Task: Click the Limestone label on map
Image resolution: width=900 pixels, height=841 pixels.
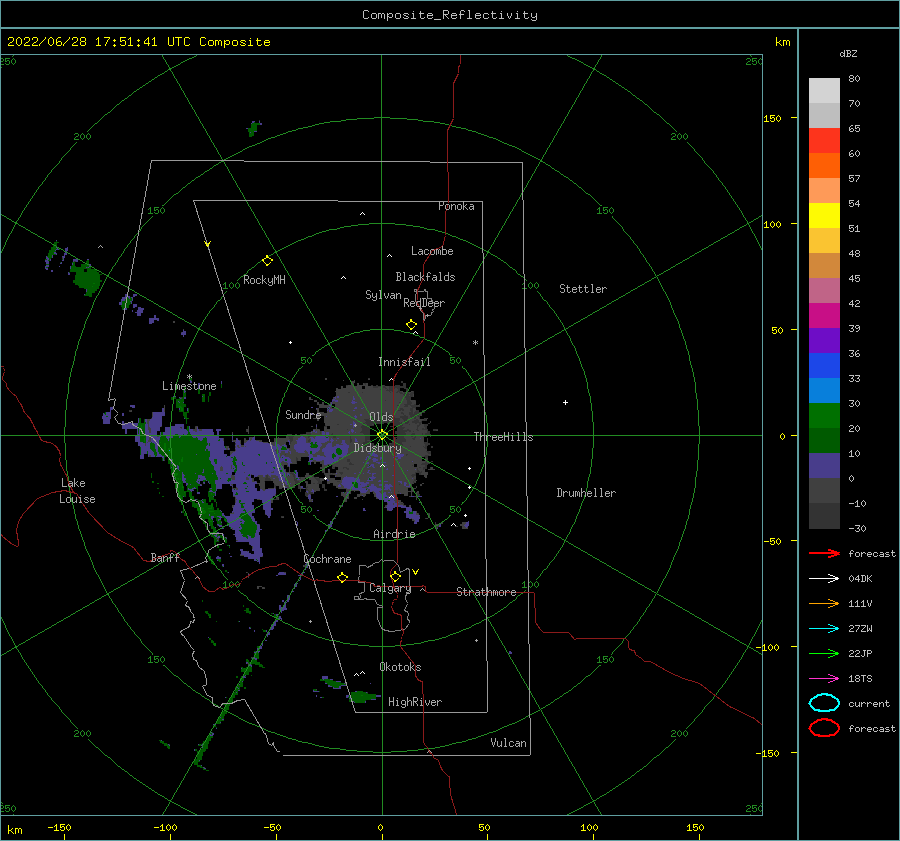Action: pos(189,386)
